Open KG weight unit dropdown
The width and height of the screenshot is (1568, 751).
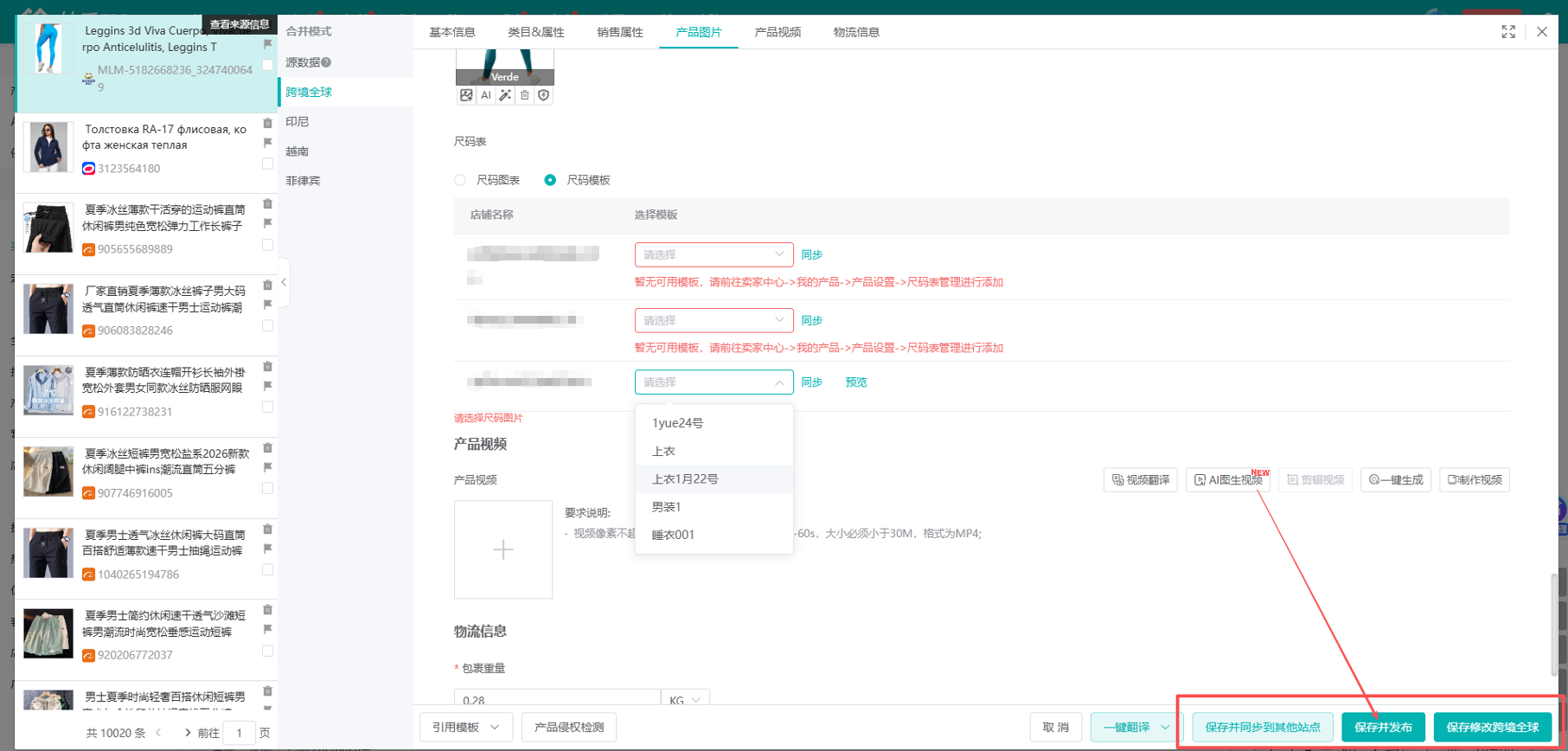tap(685, 699)
